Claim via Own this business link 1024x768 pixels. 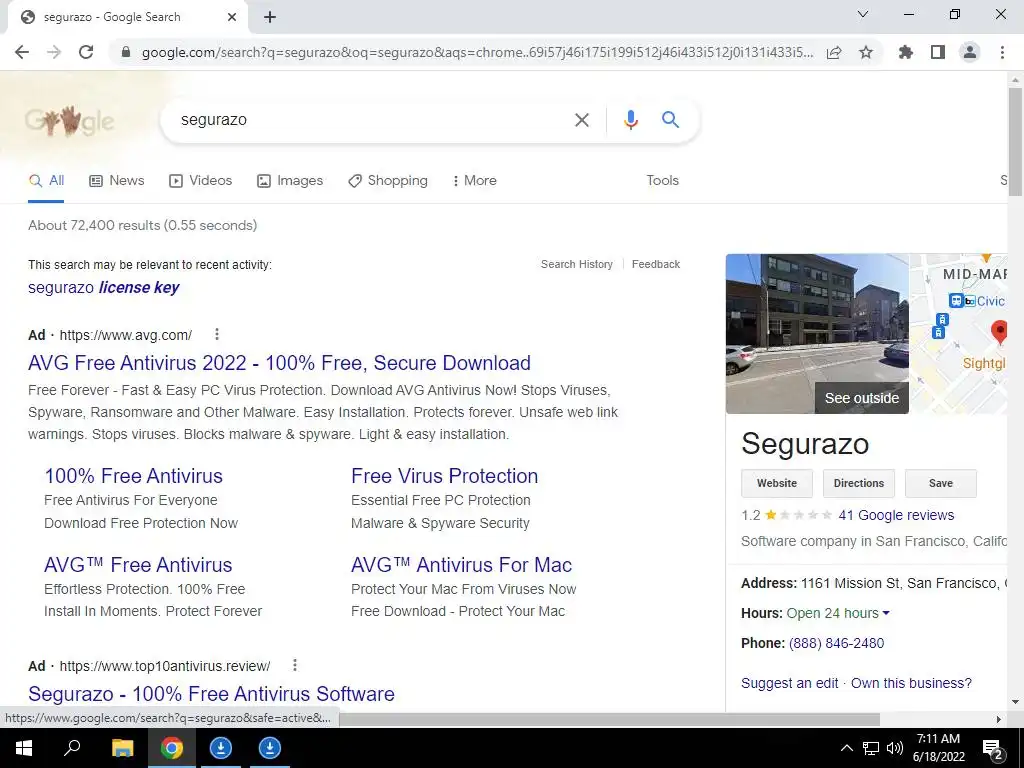pyautogui.click(x=911, y=683)
